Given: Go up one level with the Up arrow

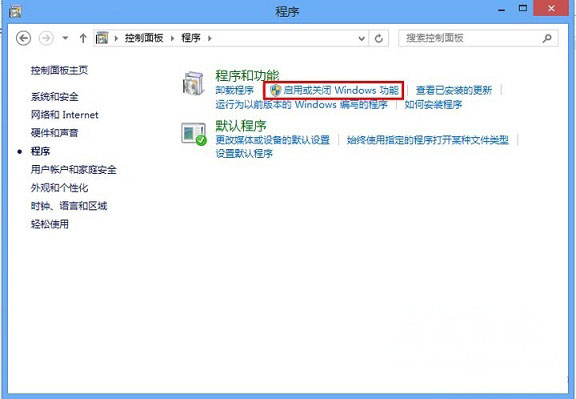Looking at the screenshot, I should 83,38.
